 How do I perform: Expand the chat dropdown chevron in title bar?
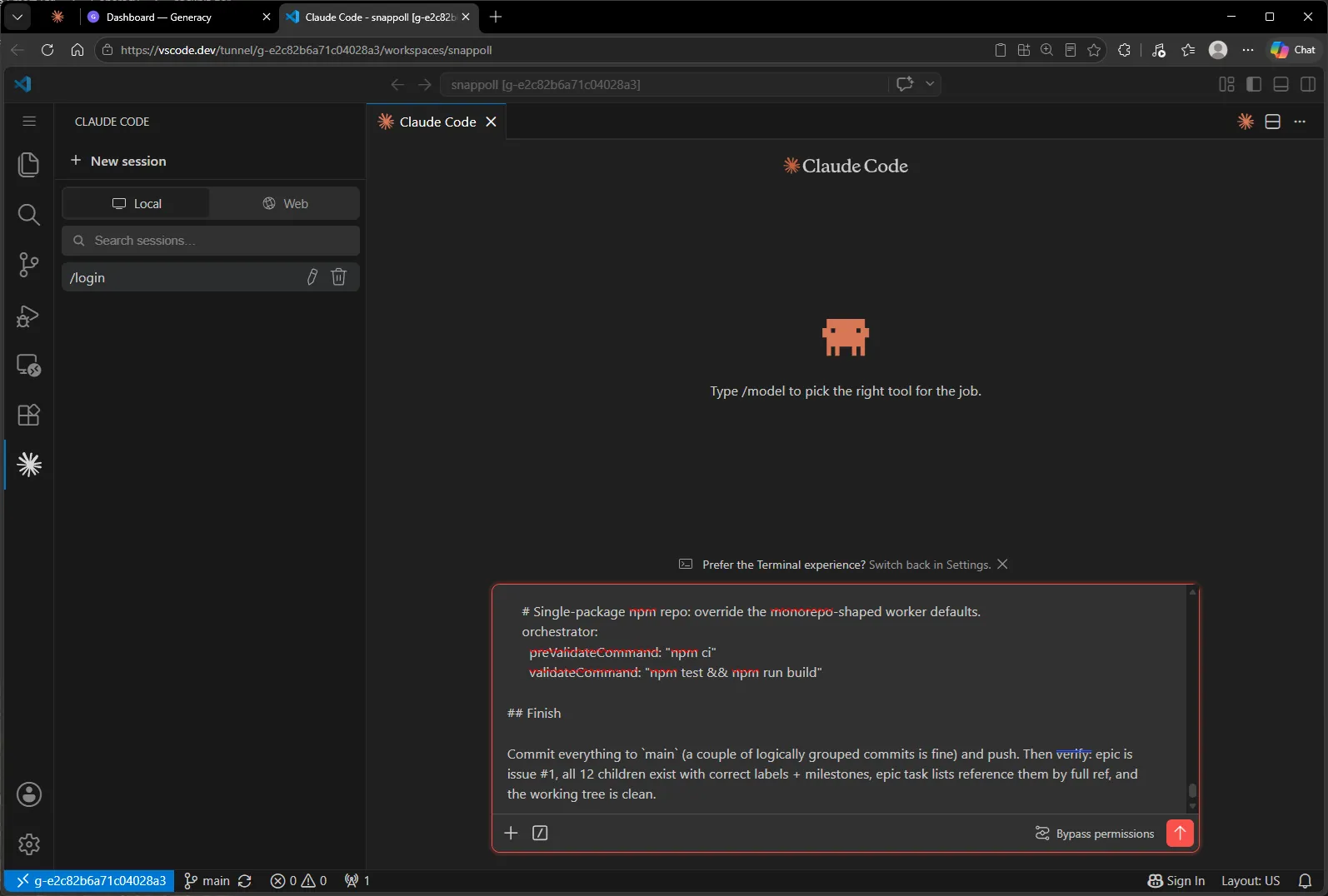930,84
